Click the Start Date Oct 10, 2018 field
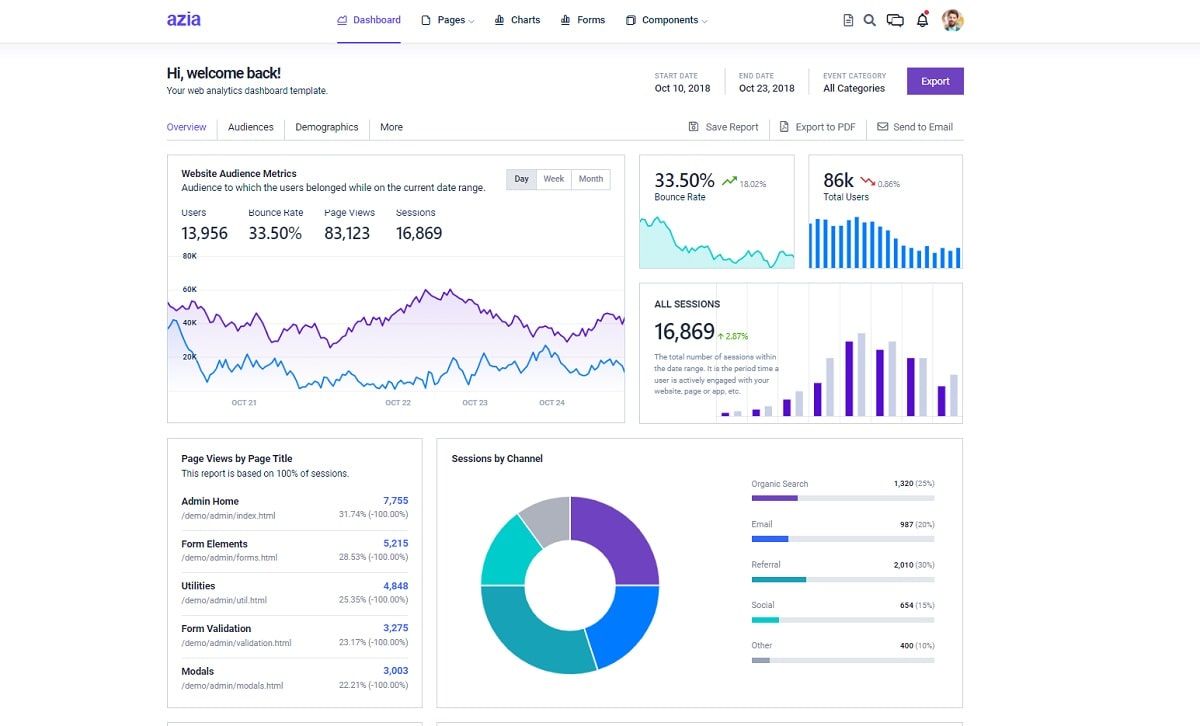Screen dimensions: 1200x726 pyautogui.click(x=682, y=88)
